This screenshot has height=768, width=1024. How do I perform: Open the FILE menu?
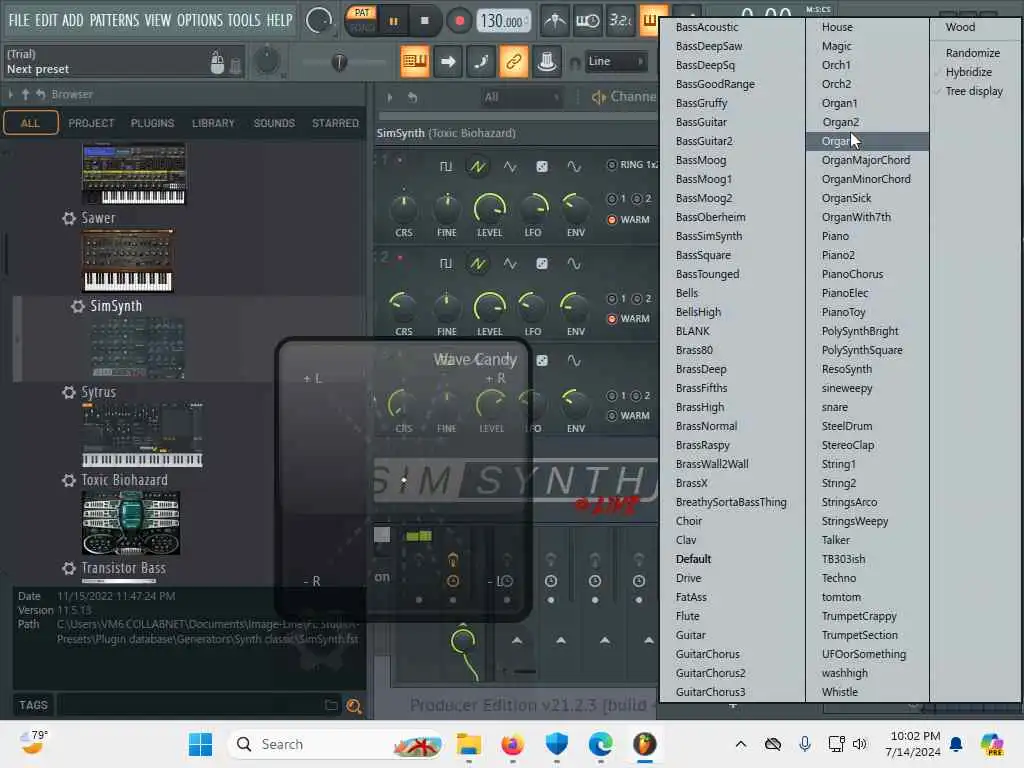click(19, 20)
